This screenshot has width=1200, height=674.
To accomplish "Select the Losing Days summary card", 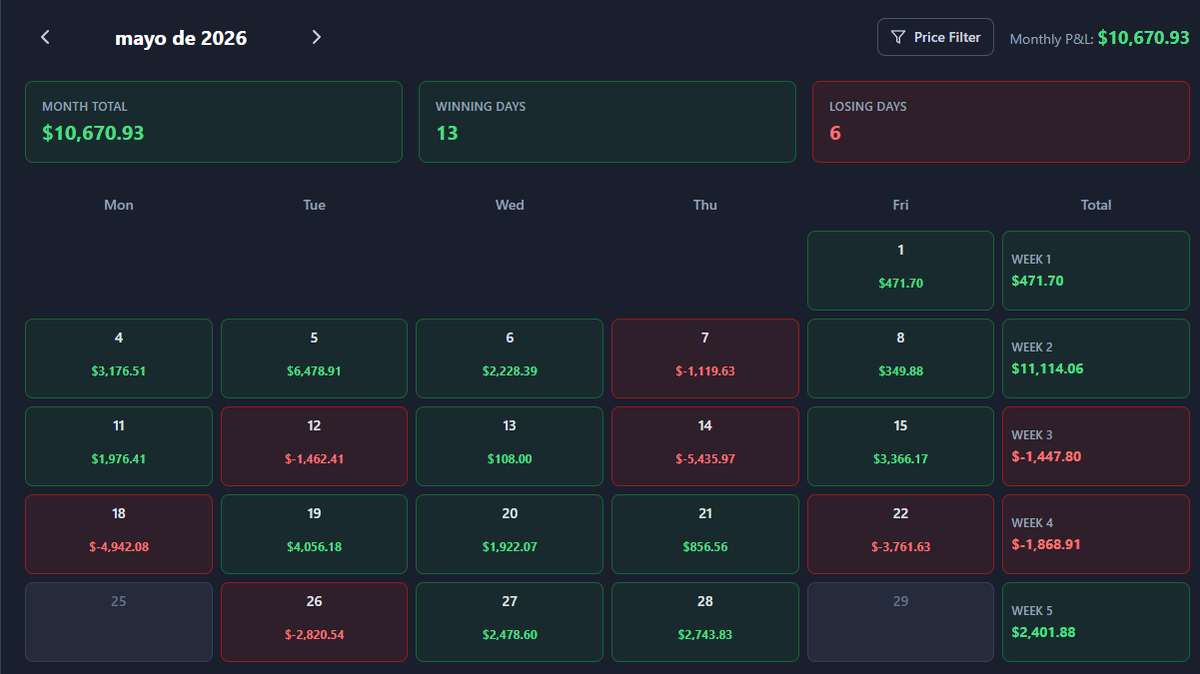I will (1001, 122).
